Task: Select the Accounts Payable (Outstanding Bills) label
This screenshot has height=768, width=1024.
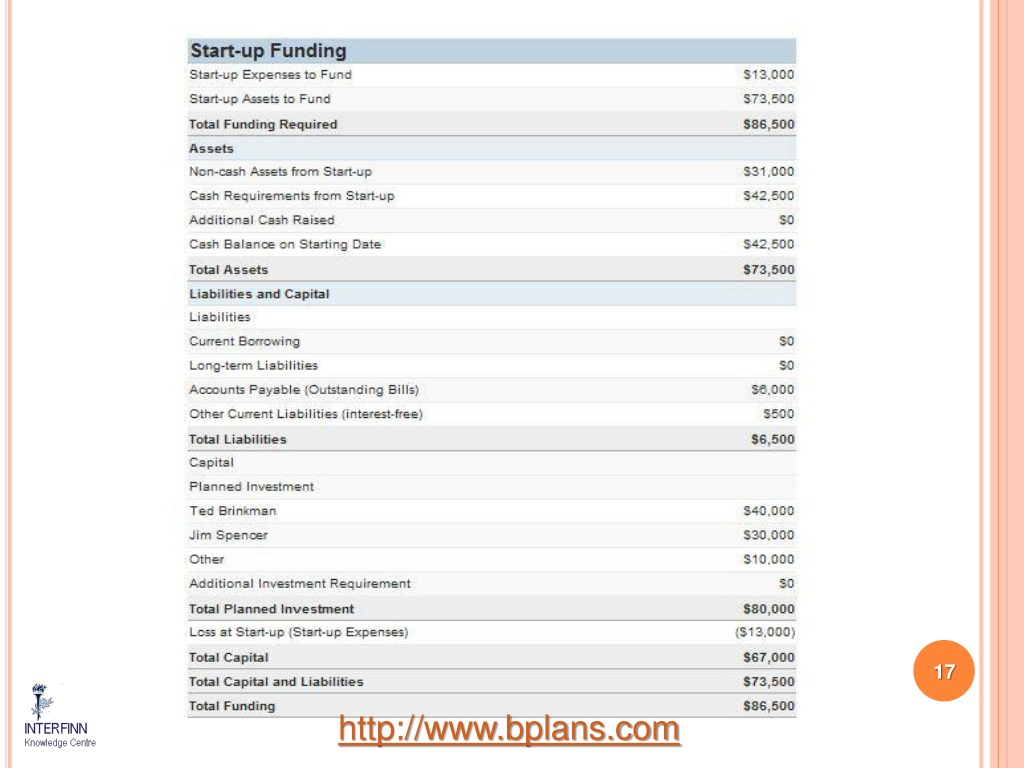Action: (x=304, y=390)
